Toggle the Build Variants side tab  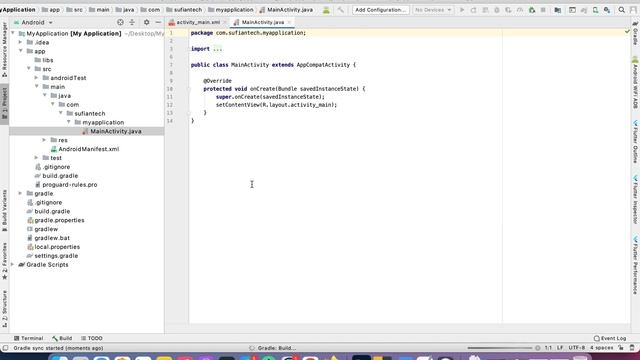(4, 210)
